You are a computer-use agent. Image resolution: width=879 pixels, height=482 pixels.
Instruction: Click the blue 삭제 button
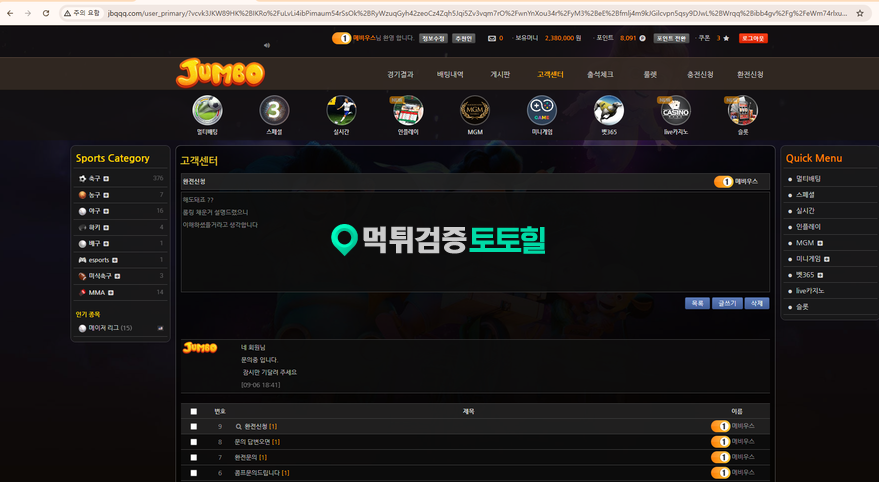(757, 303)
